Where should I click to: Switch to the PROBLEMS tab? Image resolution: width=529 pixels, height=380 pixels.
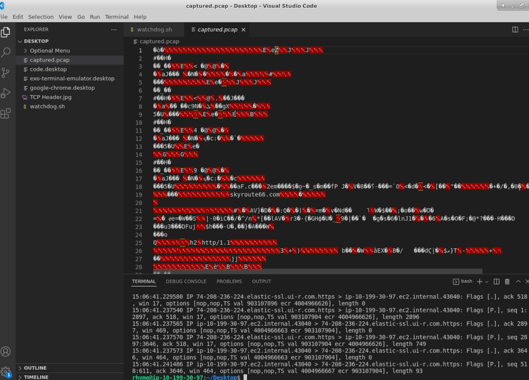pos(229,281)
